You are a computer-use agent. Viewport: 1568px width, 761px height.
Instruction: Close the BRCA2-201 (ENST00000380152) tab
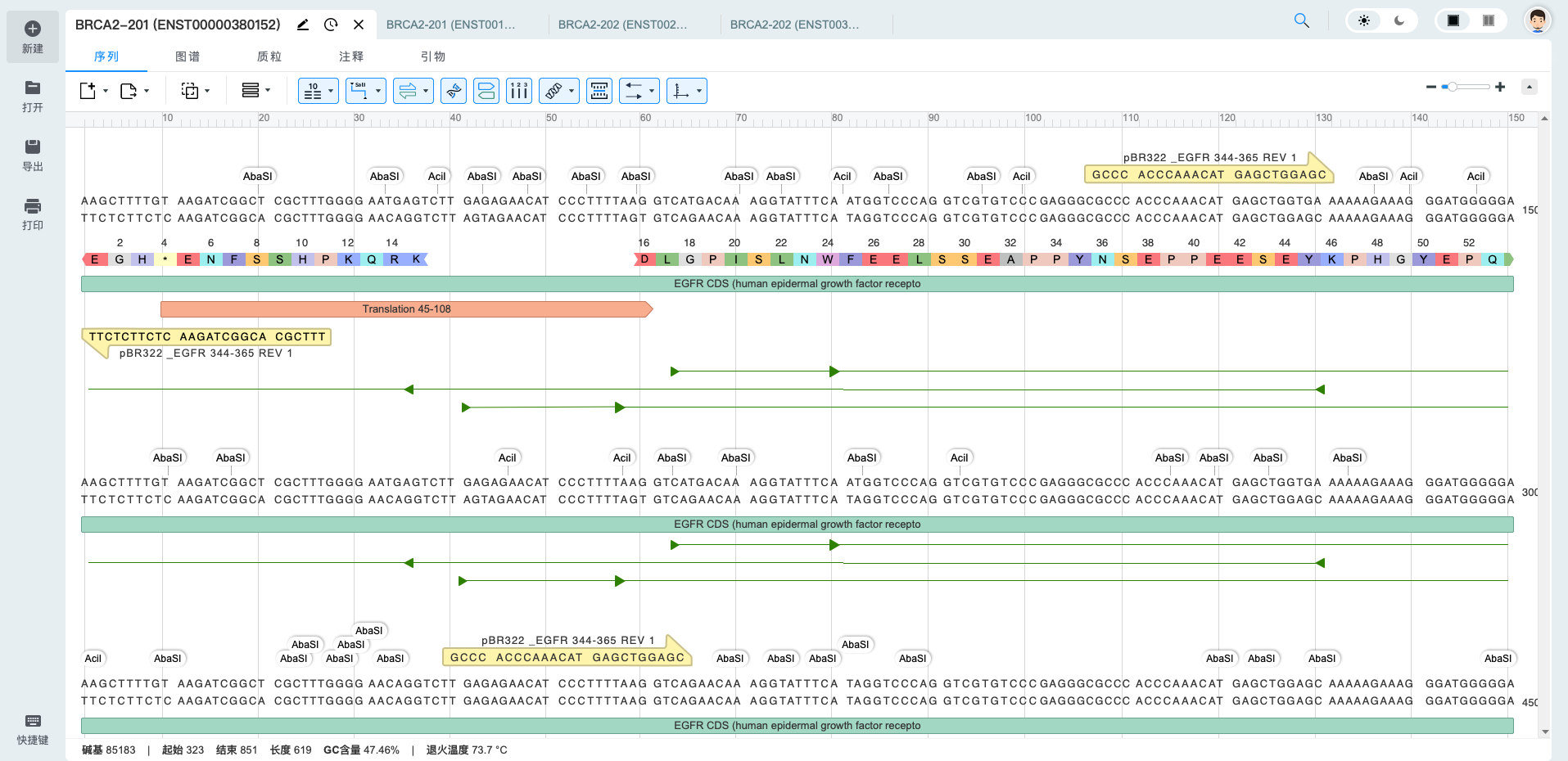click(x=359, y=25)
